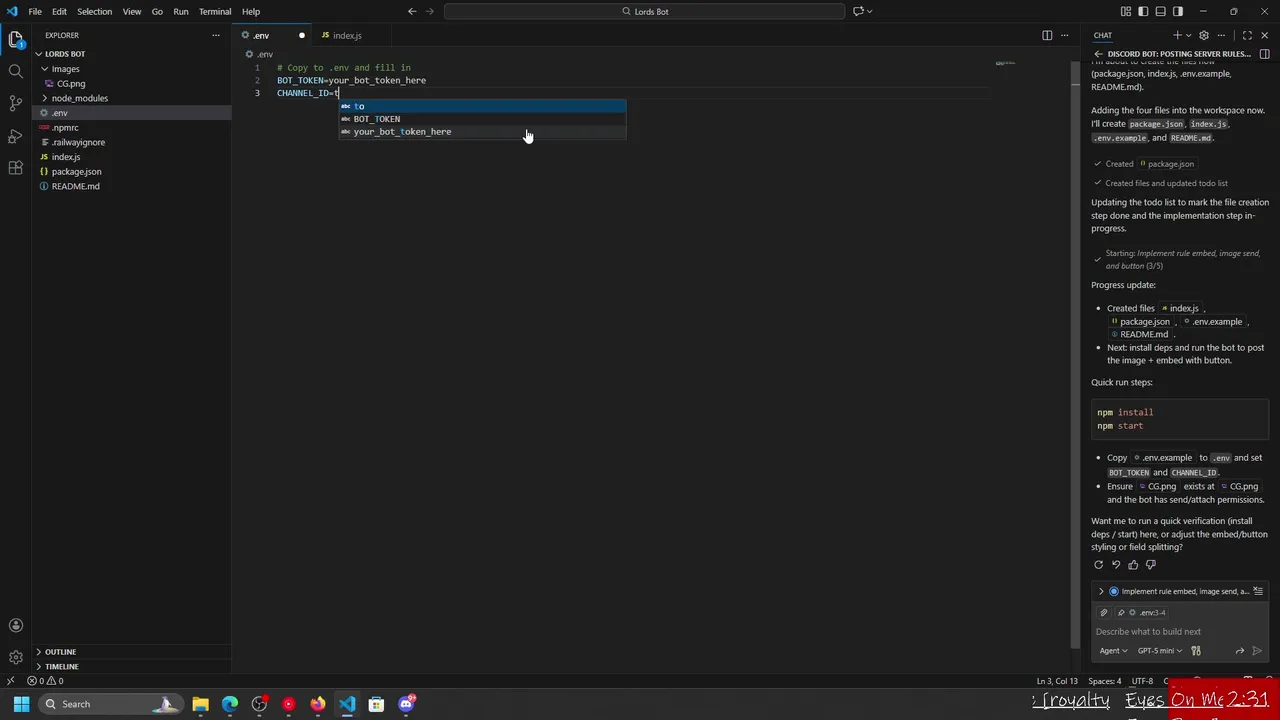Click the Spaces: 4 indentation status
The image size is (1280, 720).
pyautogui.click(x=1105, y=681)
